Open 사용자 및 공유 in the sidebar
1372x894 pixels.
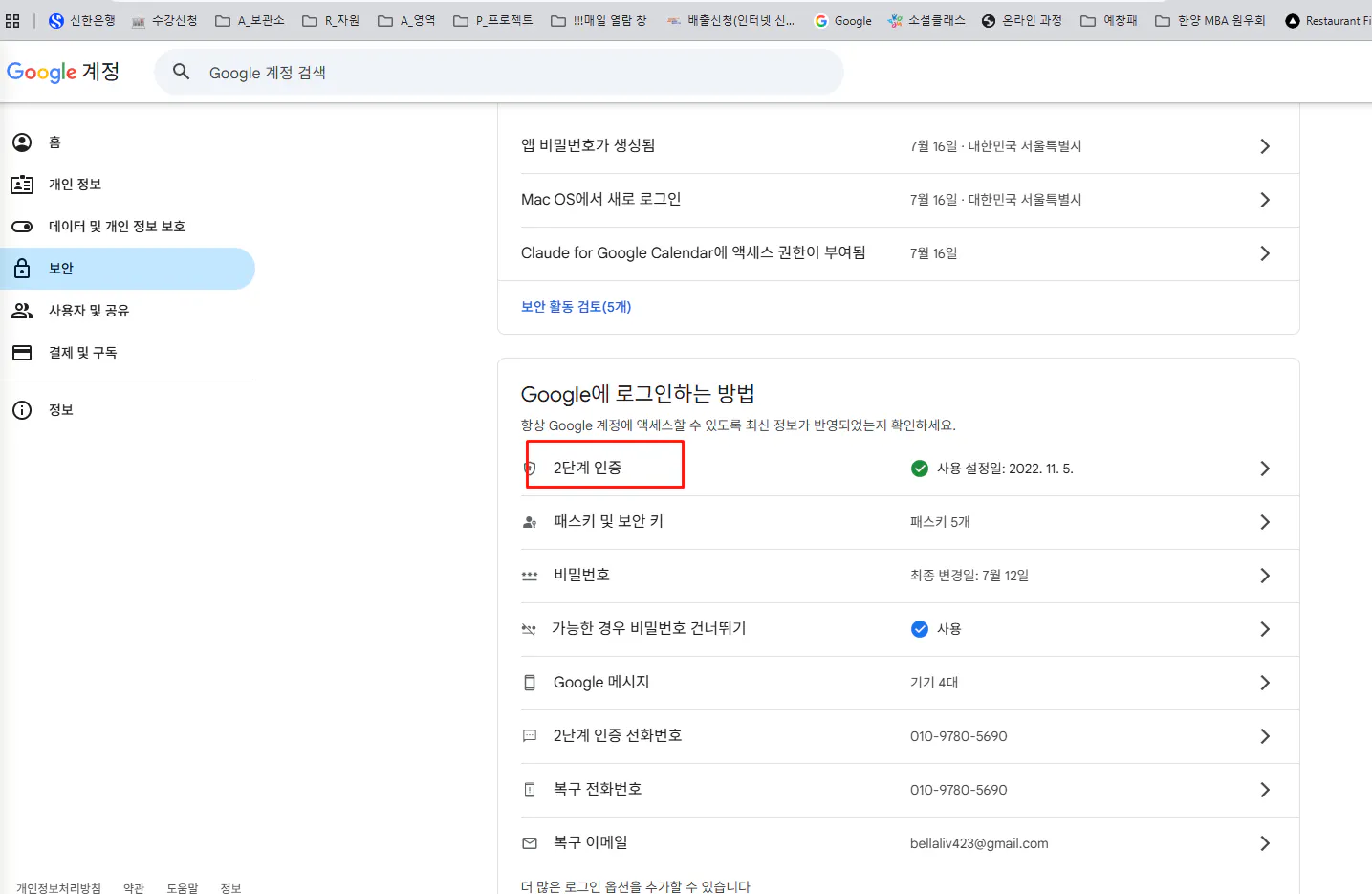(127, 311)
